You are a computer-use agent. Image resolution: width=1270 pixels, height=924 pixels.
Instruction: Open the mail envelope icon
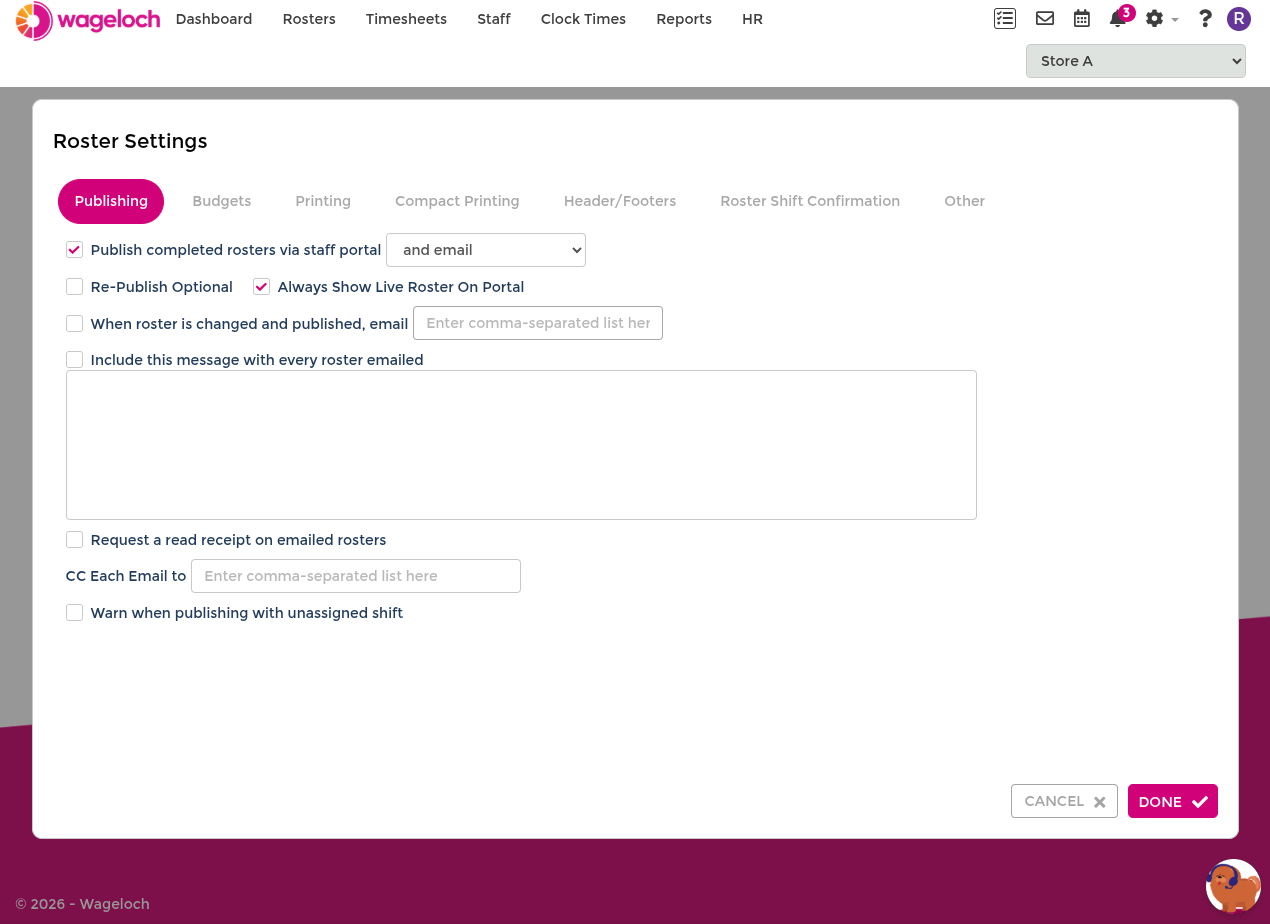[1045, 18]
